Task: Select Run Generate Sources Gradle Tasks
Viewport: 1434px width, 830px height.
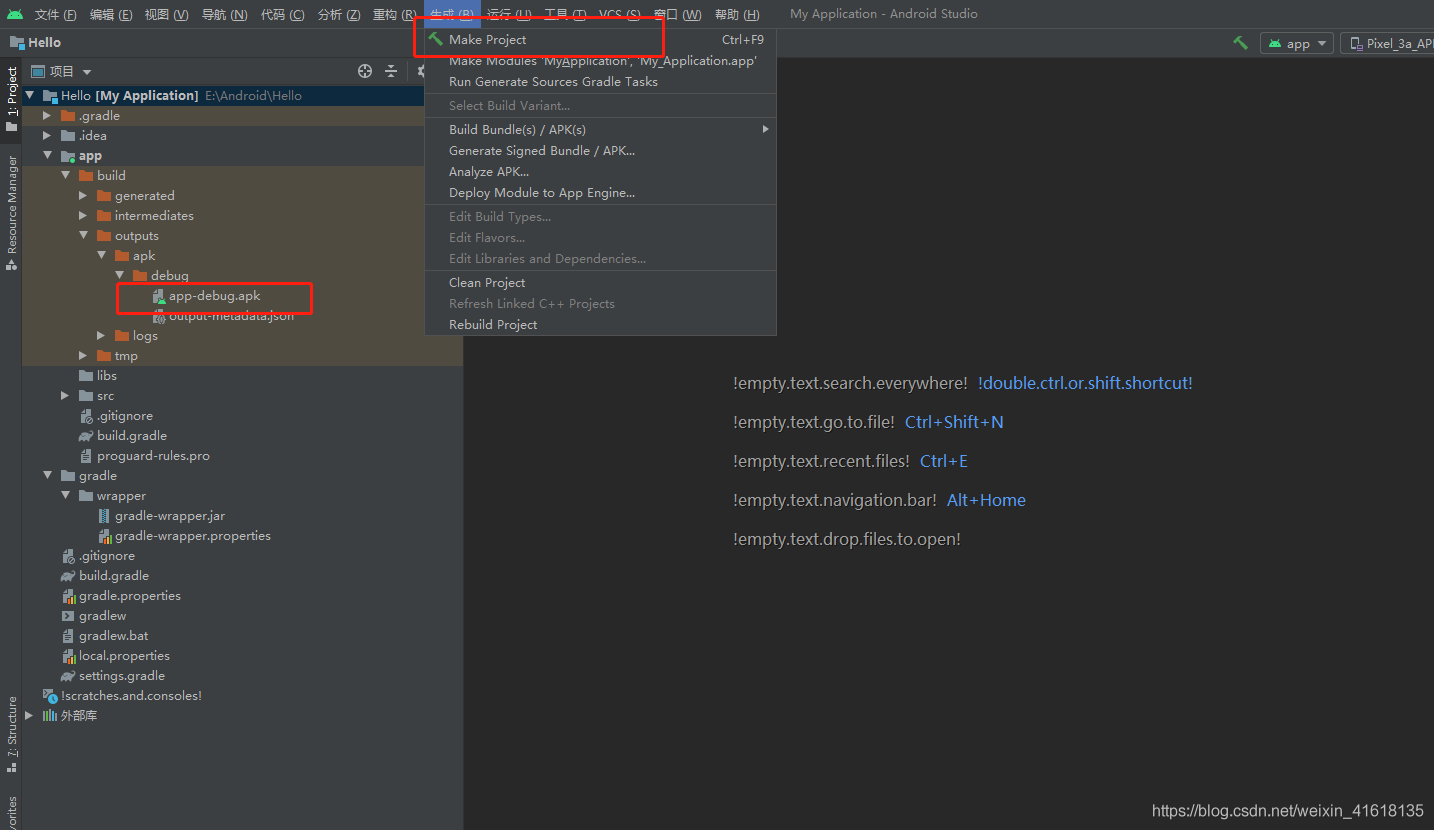Action: [600, 82]
